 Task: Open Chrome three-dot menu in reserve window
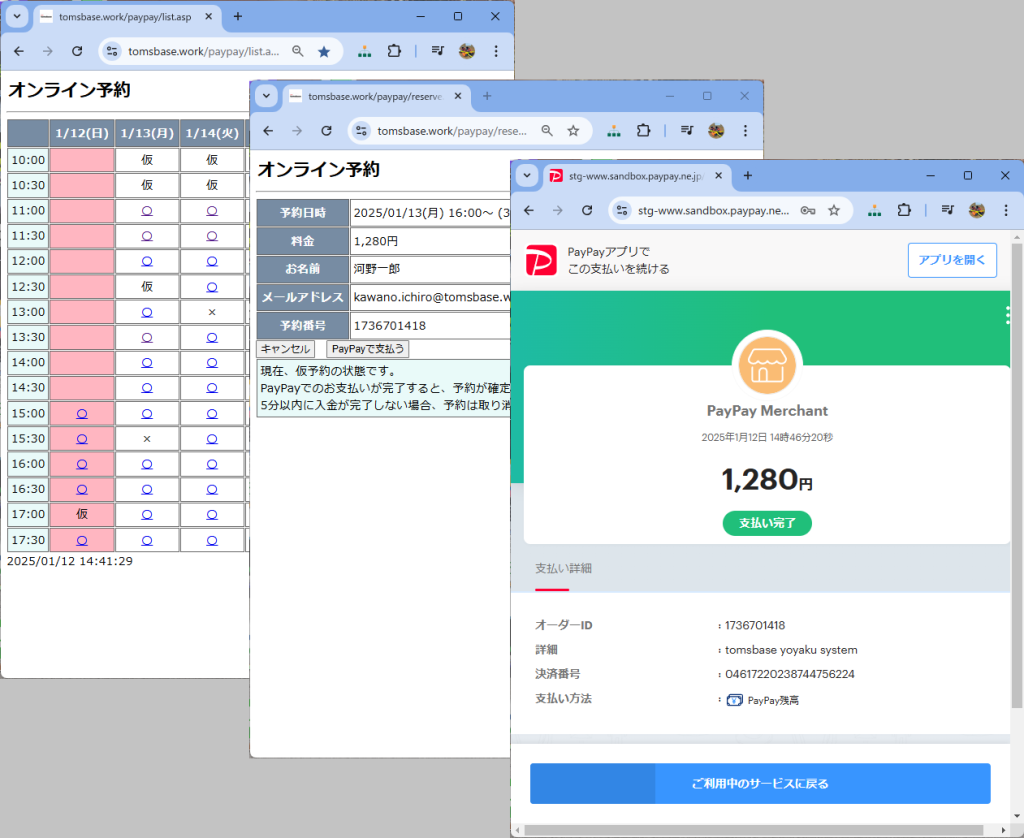pos(745,131)
